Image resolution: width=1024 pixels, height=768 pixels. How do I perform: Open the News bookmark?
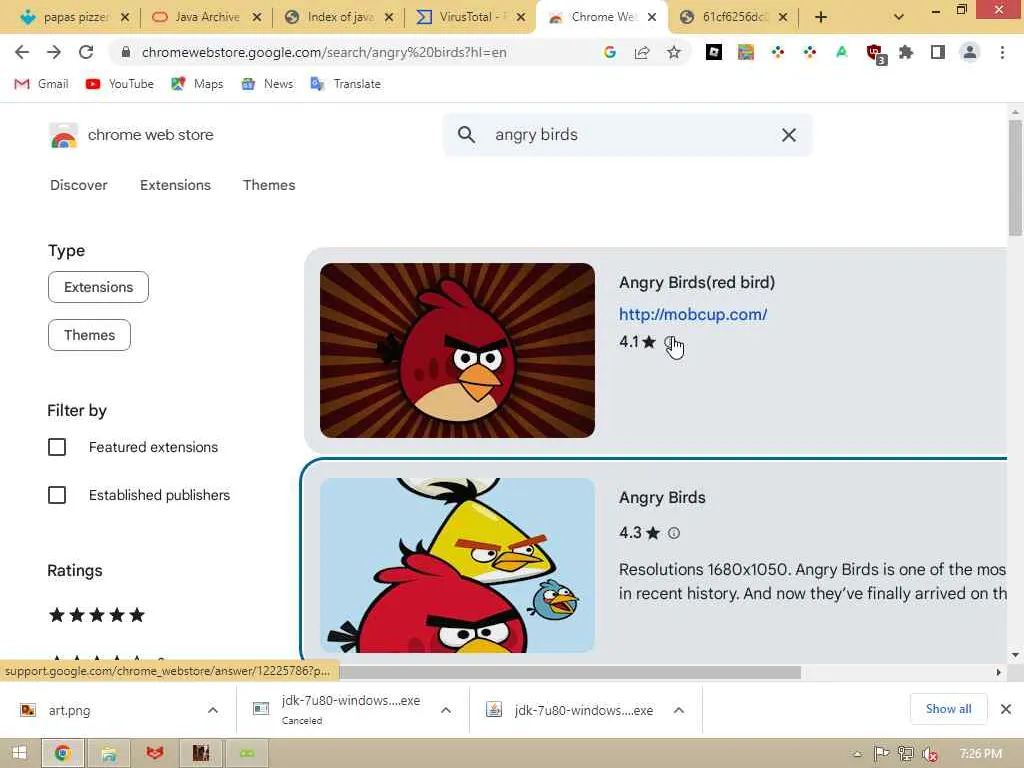point(267,84)
